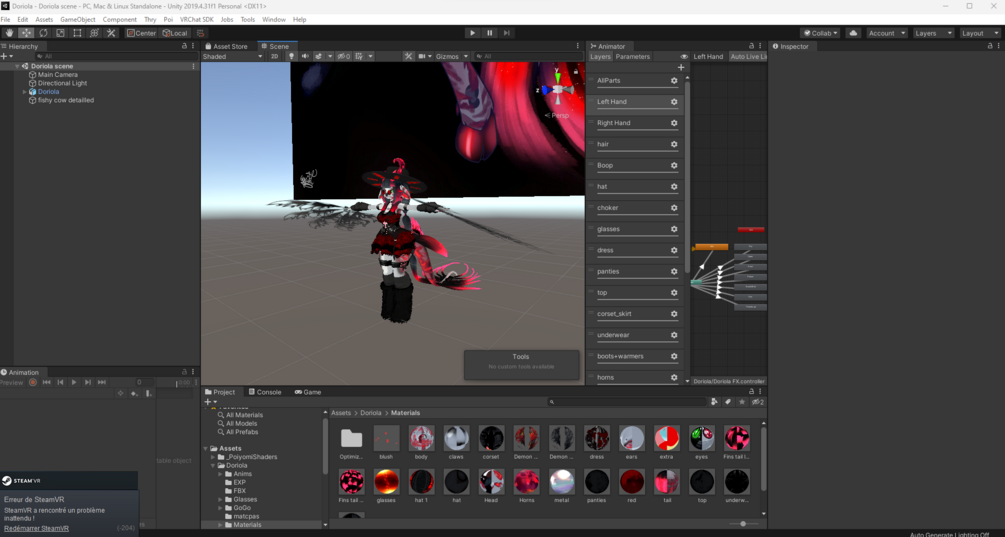The image size is (1005, 537).
Task: Click the Center pivot mode button
Action: click(141, 33)
